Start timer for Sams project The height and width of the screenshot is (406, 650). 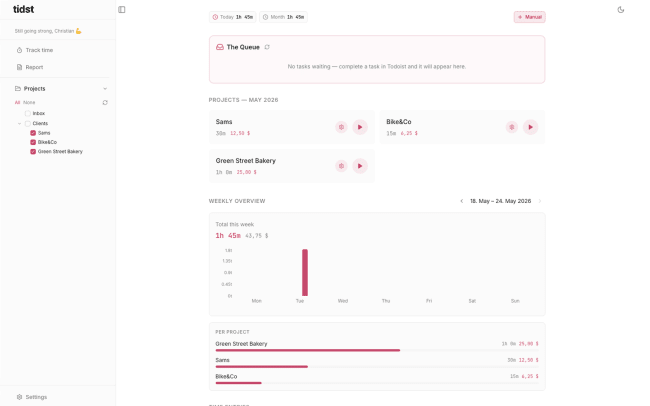click(x=360, y=127)
